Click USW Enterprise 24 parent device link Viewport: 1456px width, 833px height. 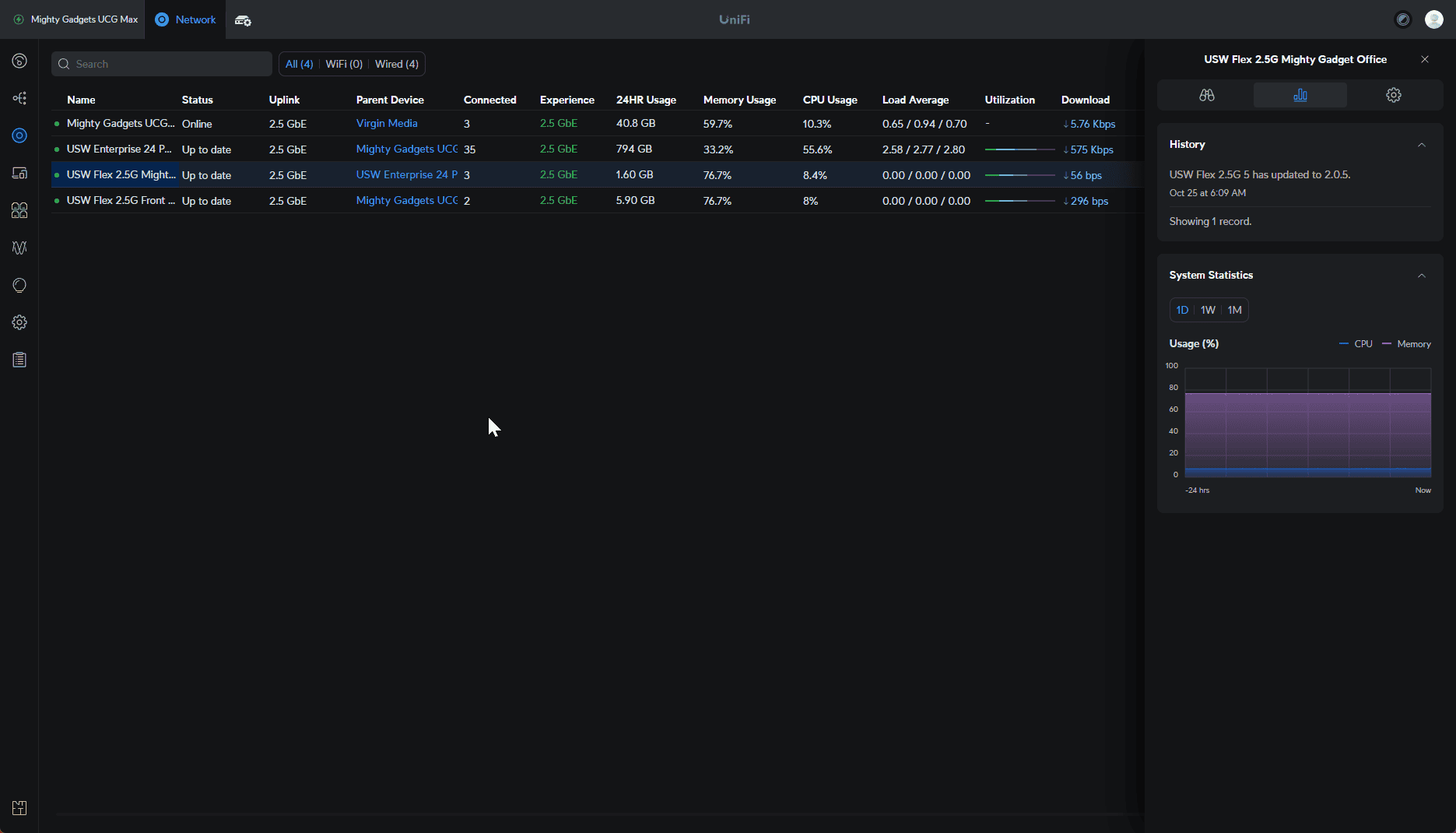pyautogui.click(x=406, y=174)
